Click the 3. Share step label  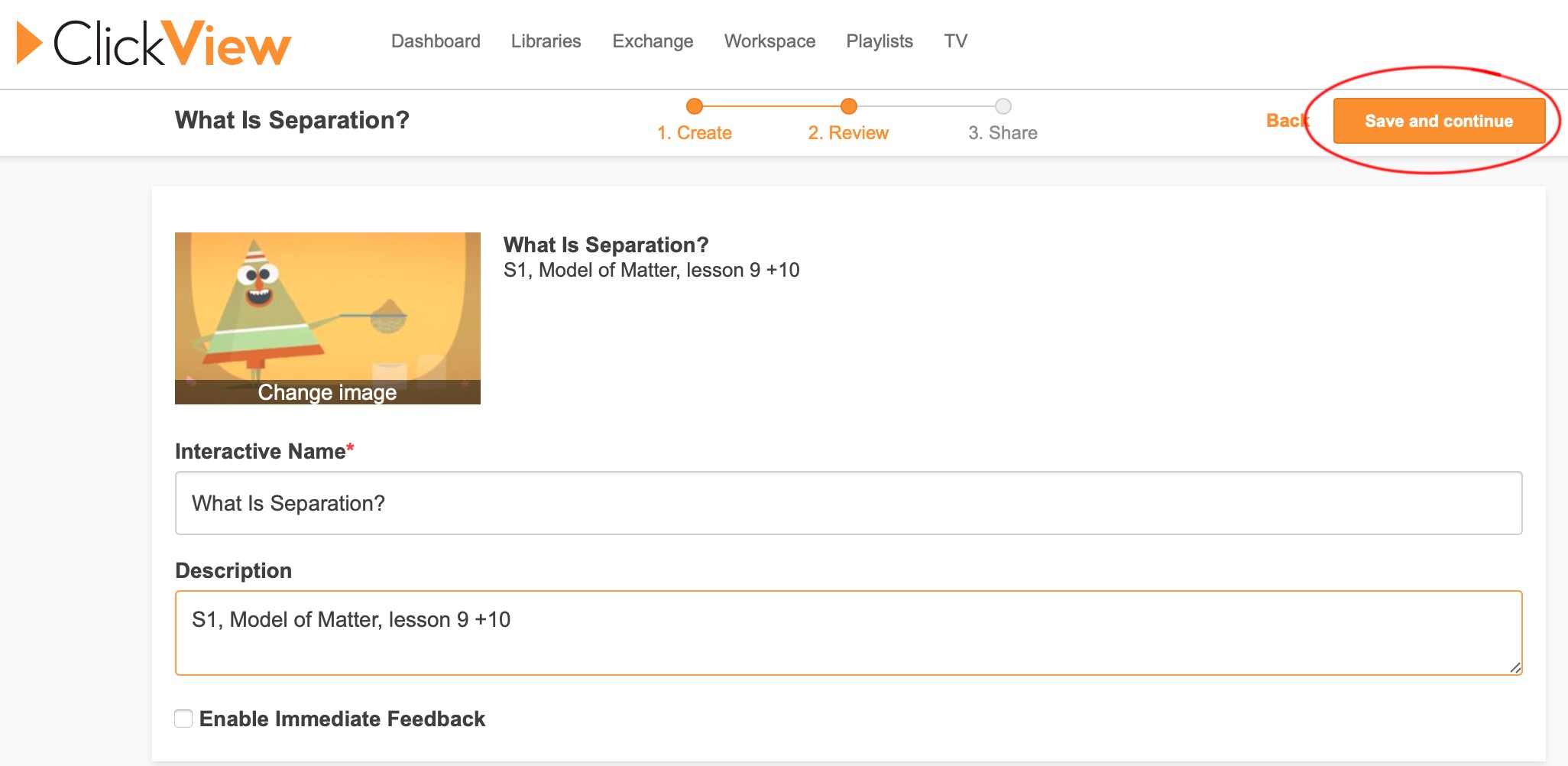coord(1003,133)
